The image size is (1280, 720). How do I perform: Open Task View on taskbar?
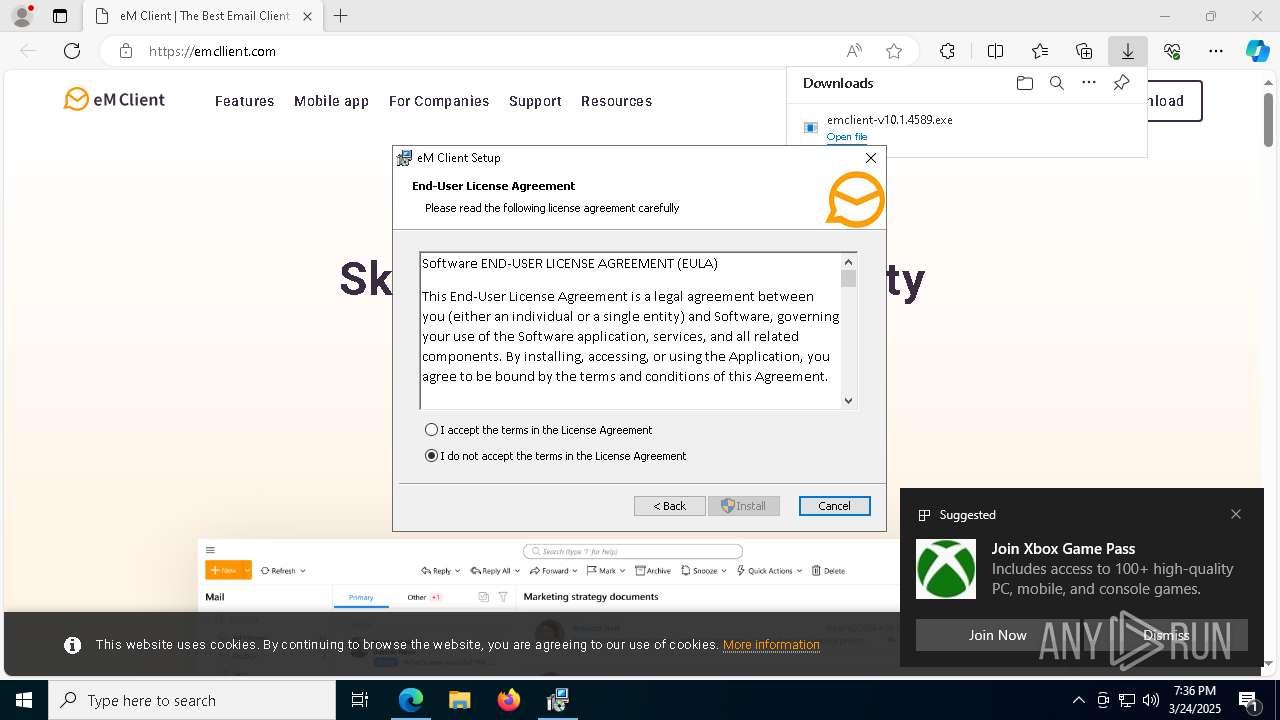[x=360, y=700]
